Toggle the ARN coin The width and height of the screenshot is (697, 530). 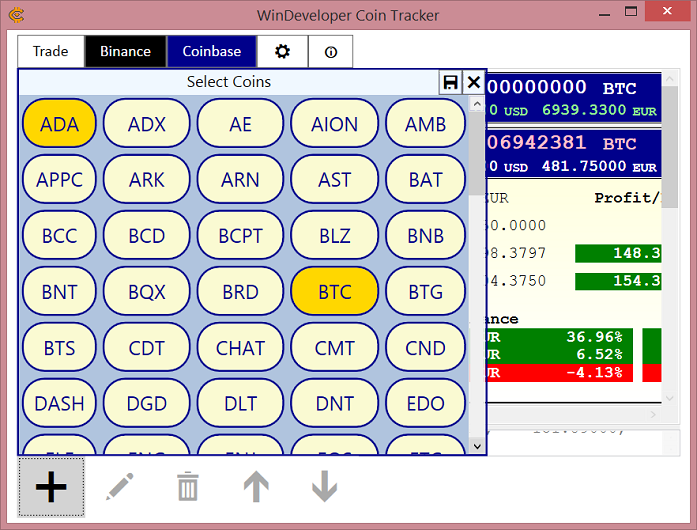click(x=240, y=179)
